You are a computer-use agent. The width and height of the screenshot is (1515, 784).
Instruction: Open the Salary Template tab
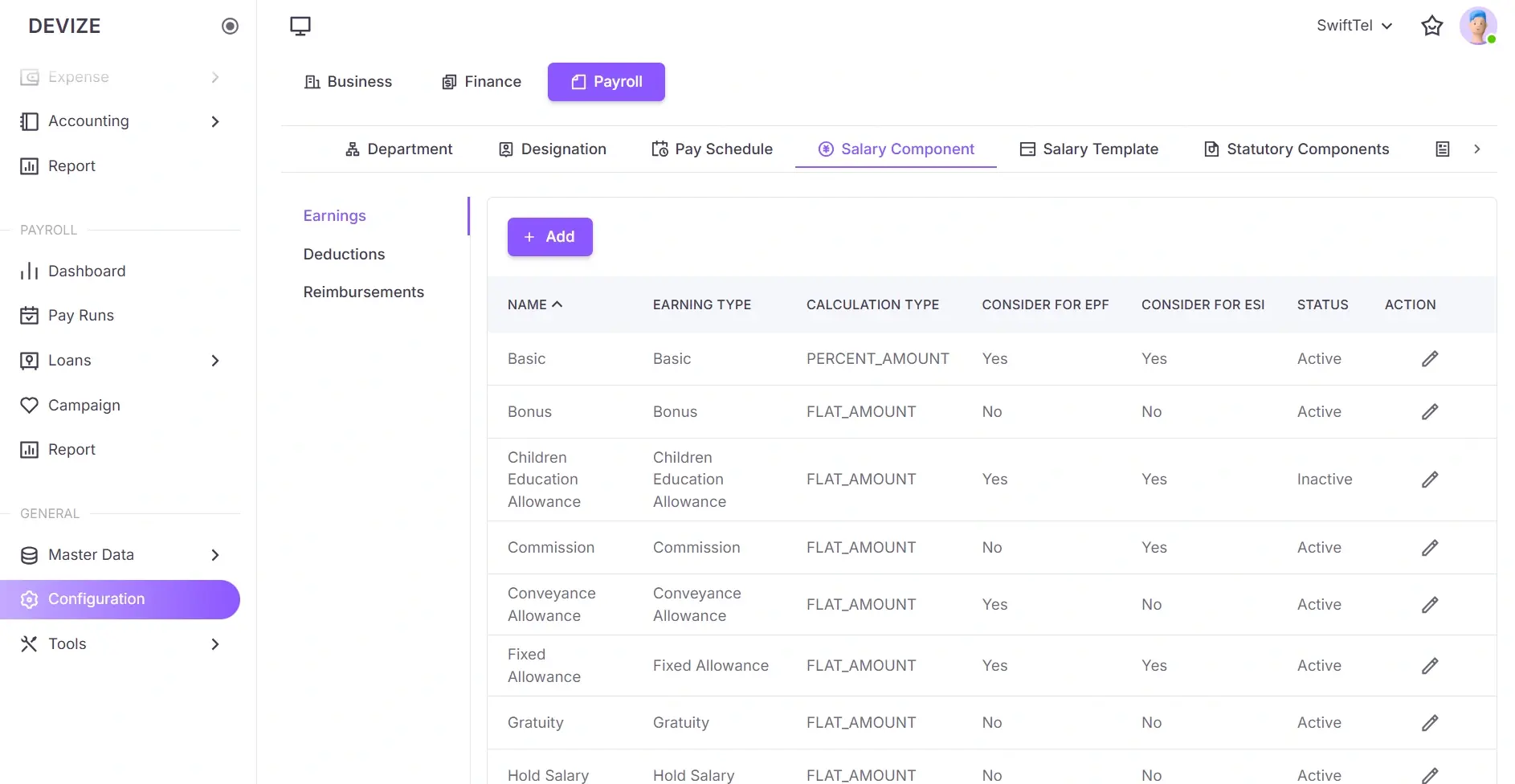click(x=1089, y=149)
